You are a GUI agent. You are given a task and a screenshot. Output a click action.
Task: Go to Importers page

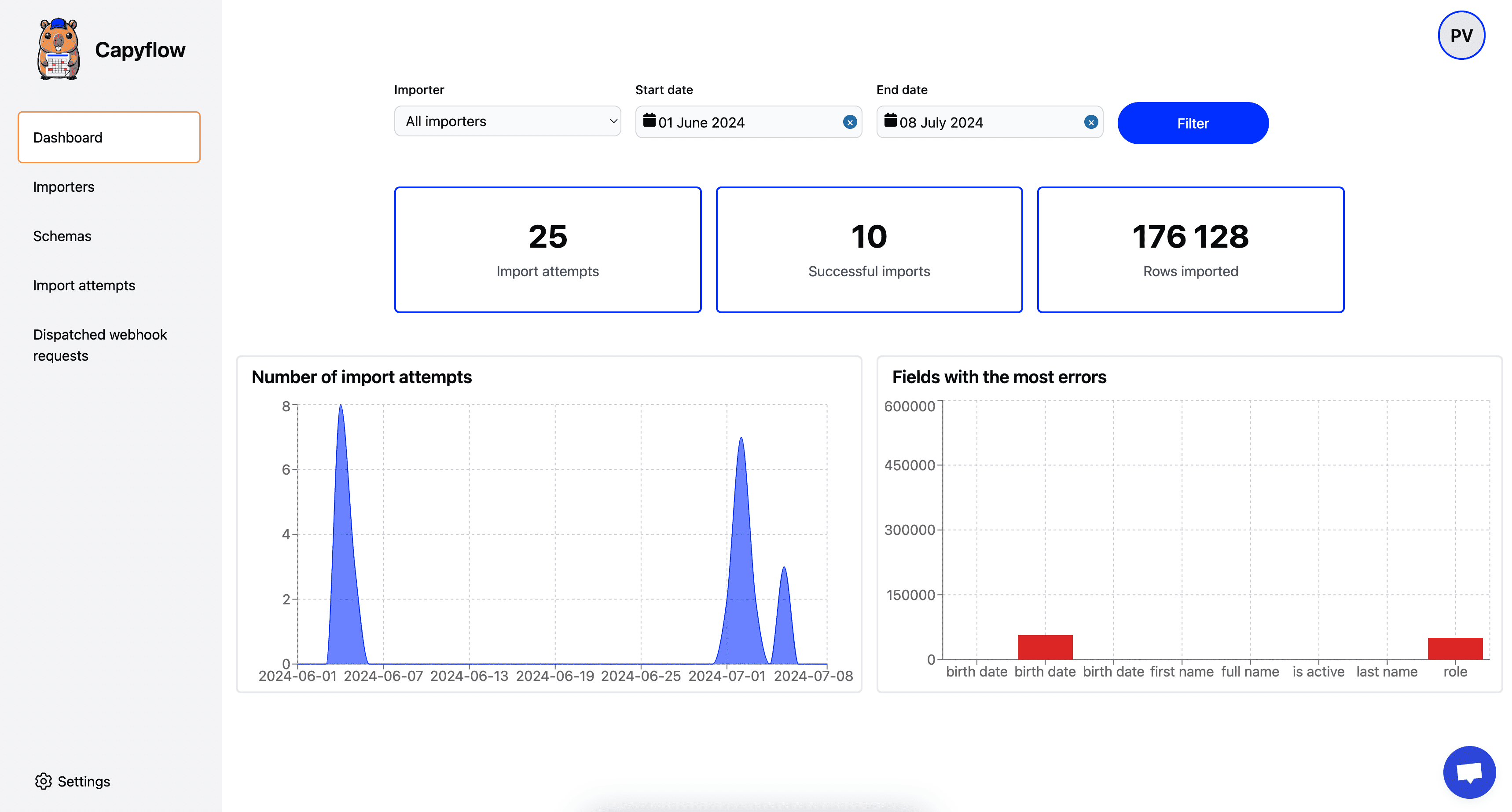pos(63,187)
